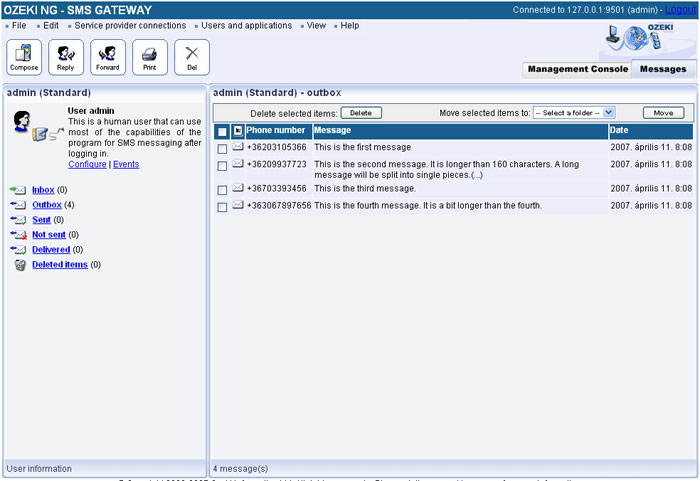Open the Events link
The height and width of the screenshot is (481, 700).
click(x=126, y=164)
